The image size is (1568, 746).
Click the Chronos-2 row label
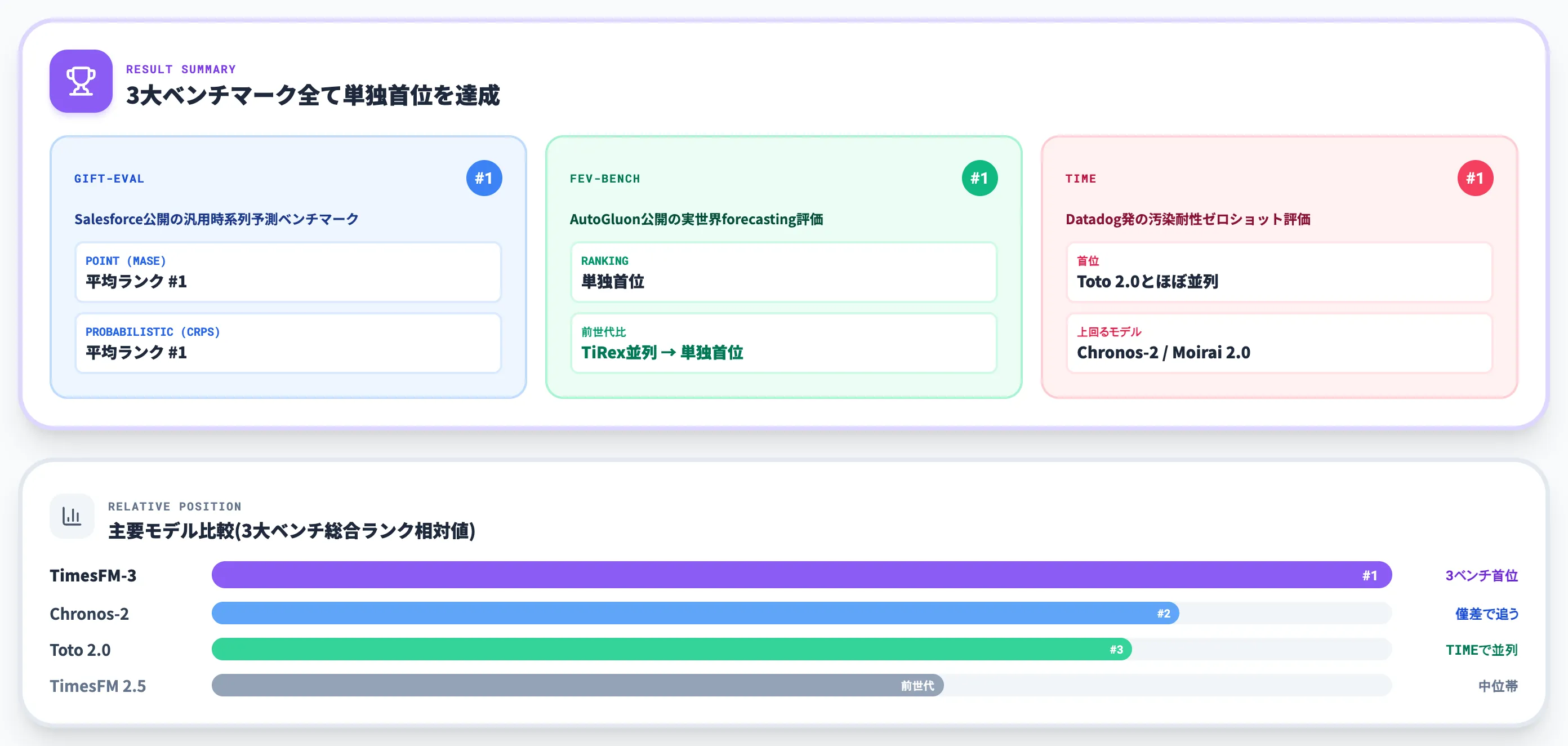coord(90,613)
